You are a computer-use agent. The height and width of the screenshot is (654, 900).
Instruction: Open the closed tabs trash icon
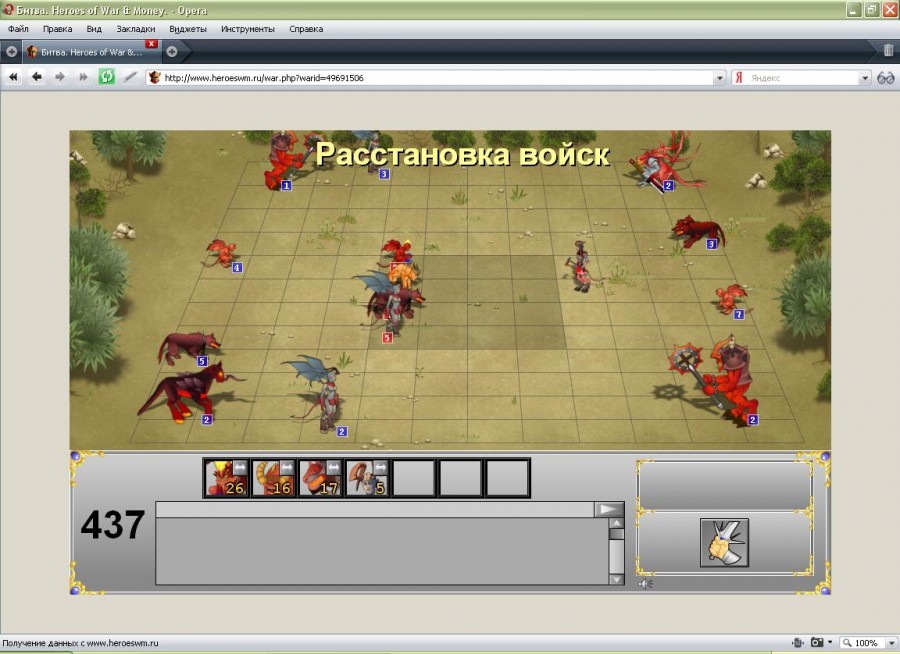pos(888,50)
